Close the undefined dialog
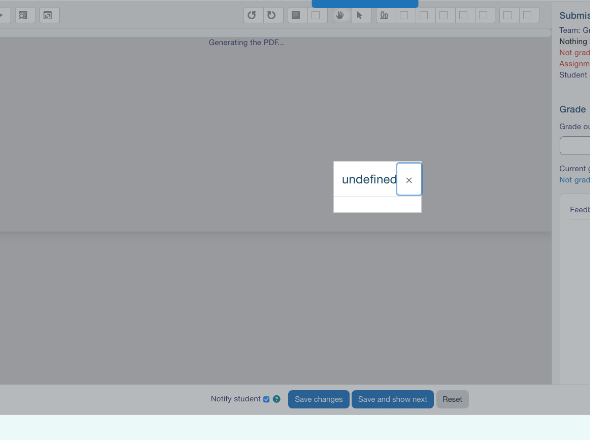The height and width of the screenshot is (440, 590). (x=409, y=180)
